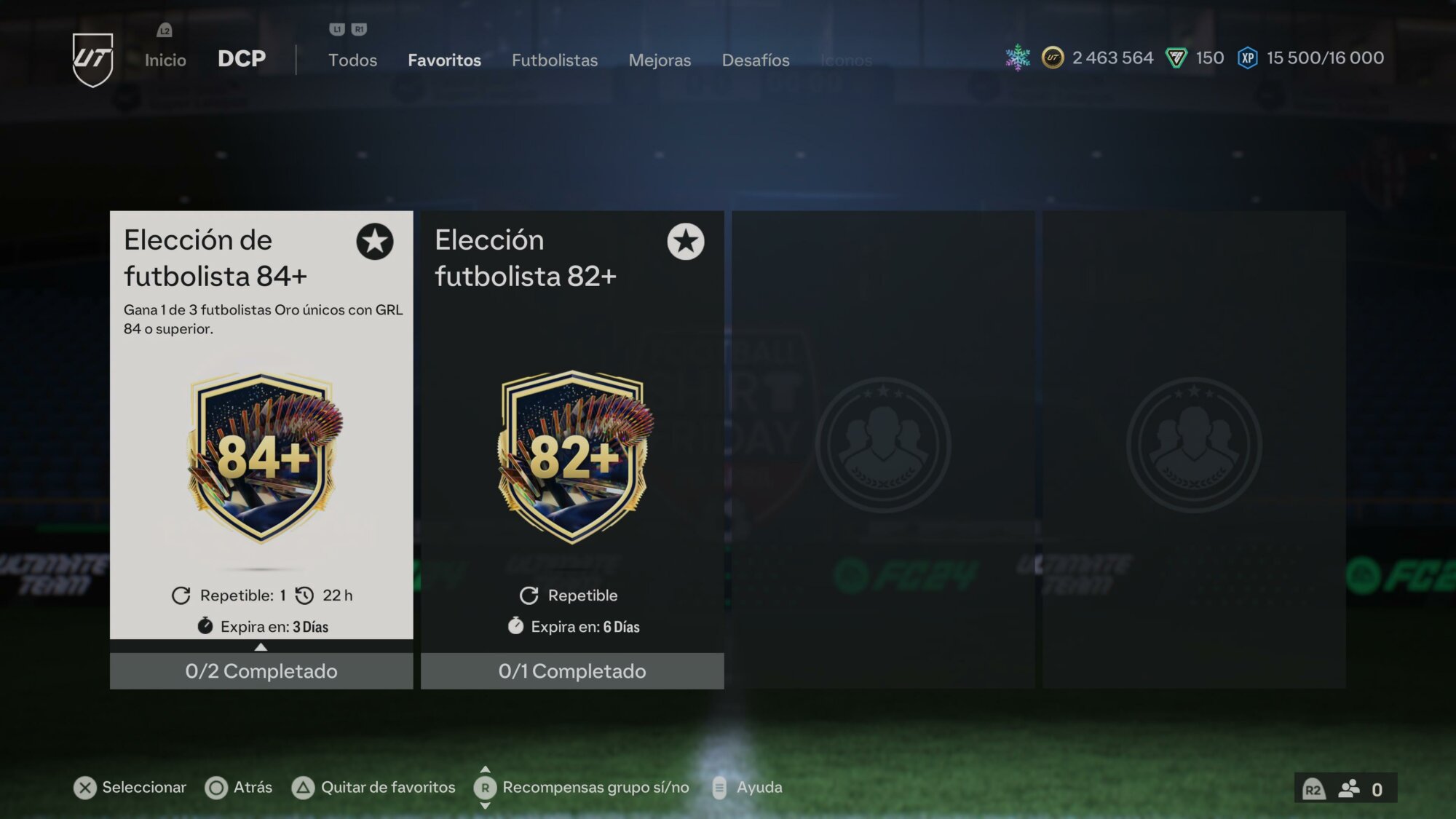This screenshot has width=1456, height=819.
Task: Click the Inicio menu item
Action: [165, 60]
